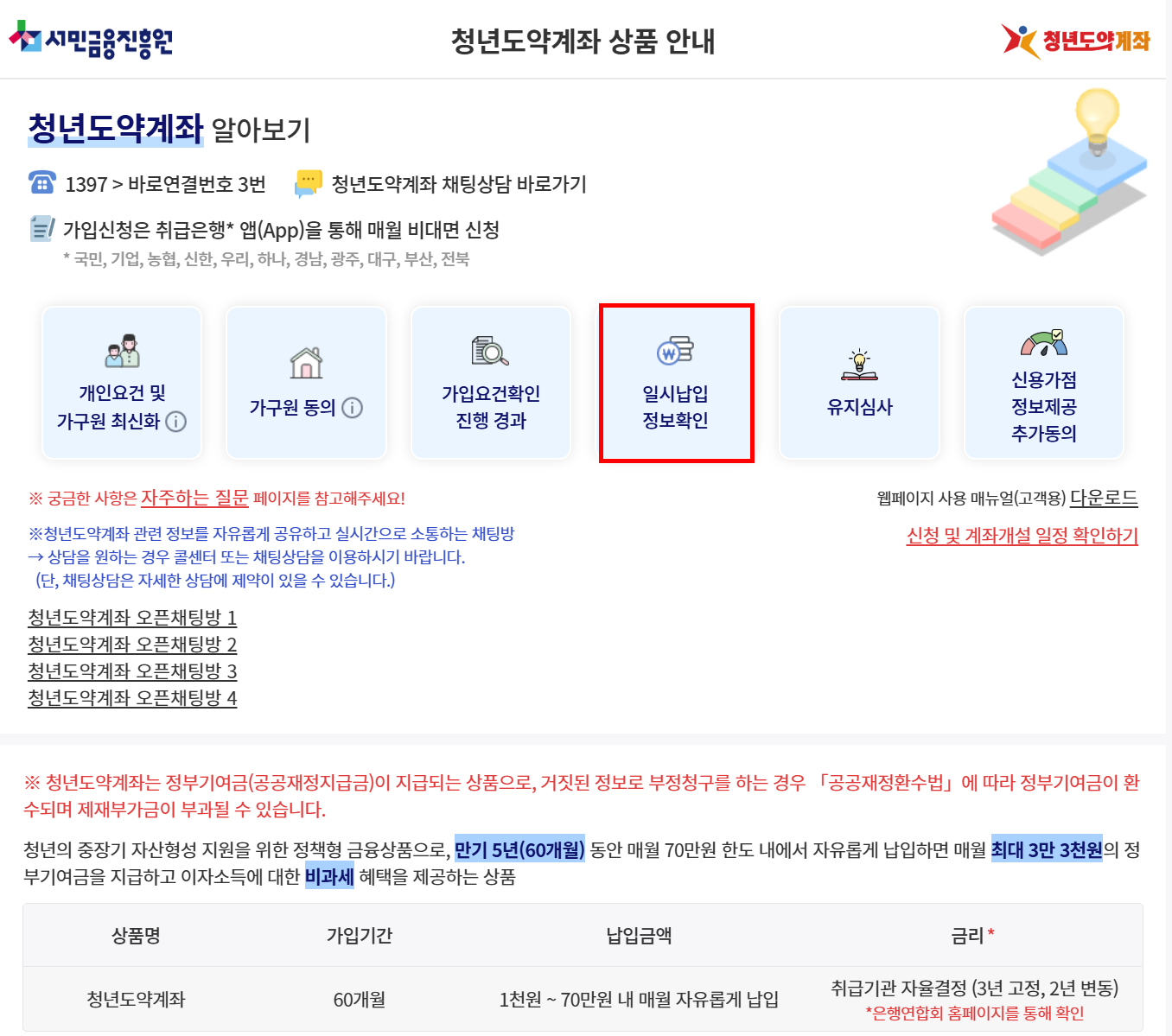Click the 60개월 table cell

(x=360, y=1000)
